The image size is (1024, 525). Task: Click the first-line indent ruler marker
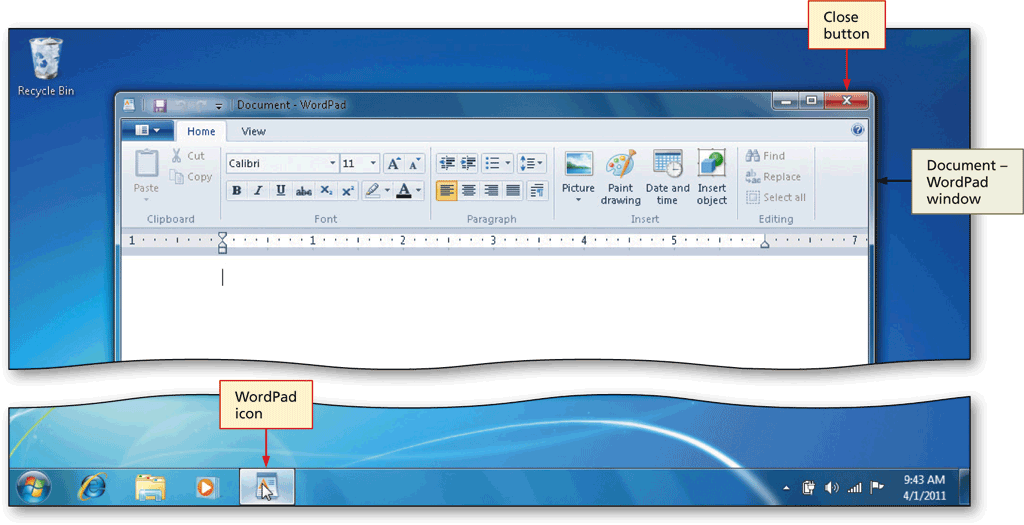coord(223,235)
